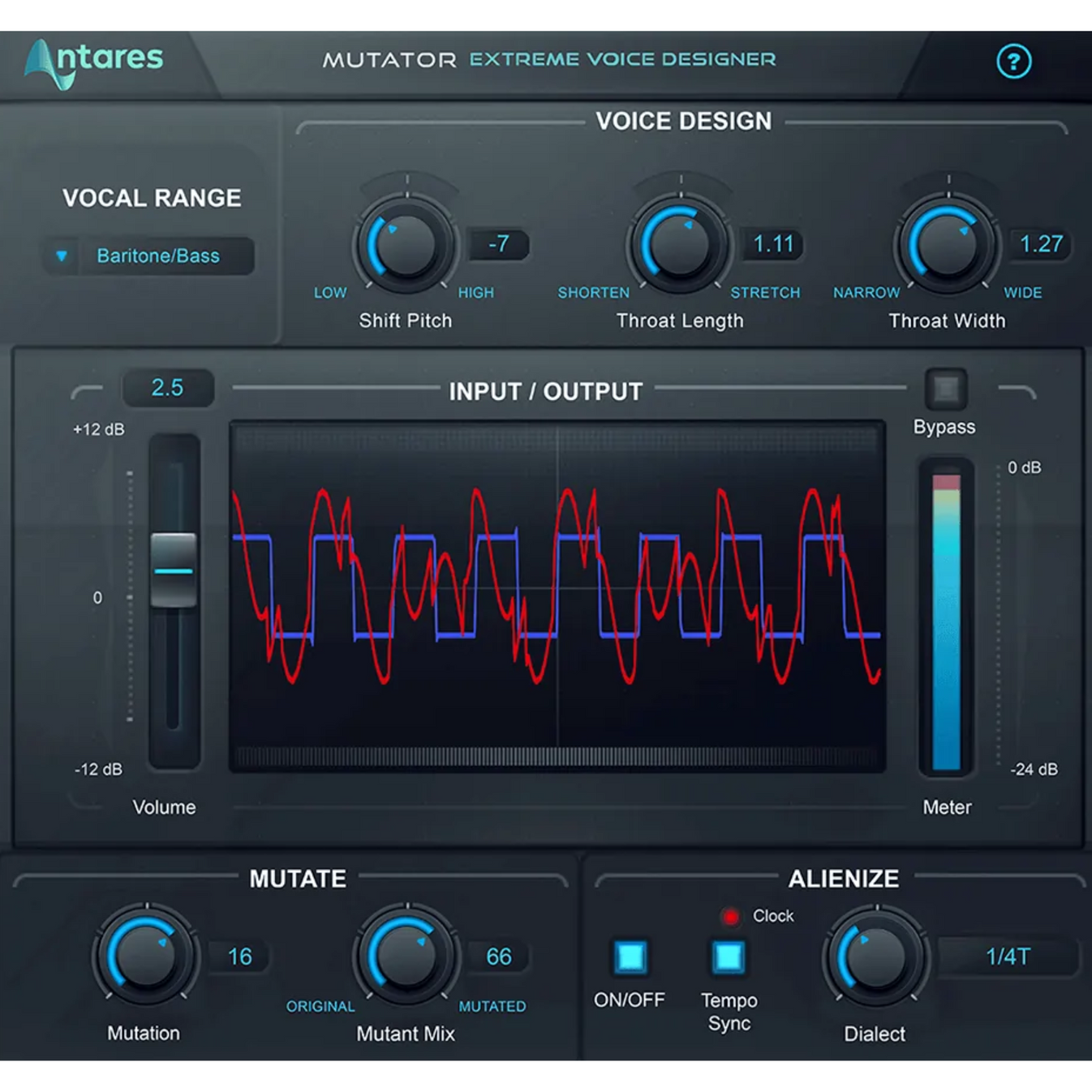Image resolution: width=1092 pixels, height=1092 pixels.
Task: Click the Clock indicator light
Action: pos(731,916)
